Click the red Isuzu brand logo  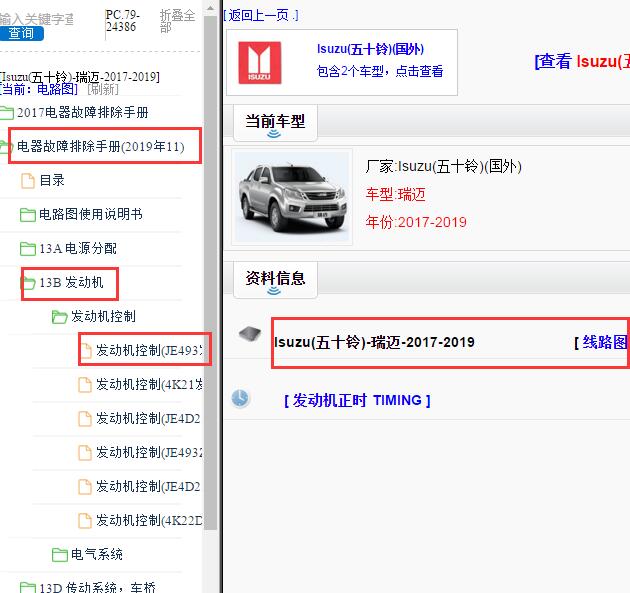(260, 63)
